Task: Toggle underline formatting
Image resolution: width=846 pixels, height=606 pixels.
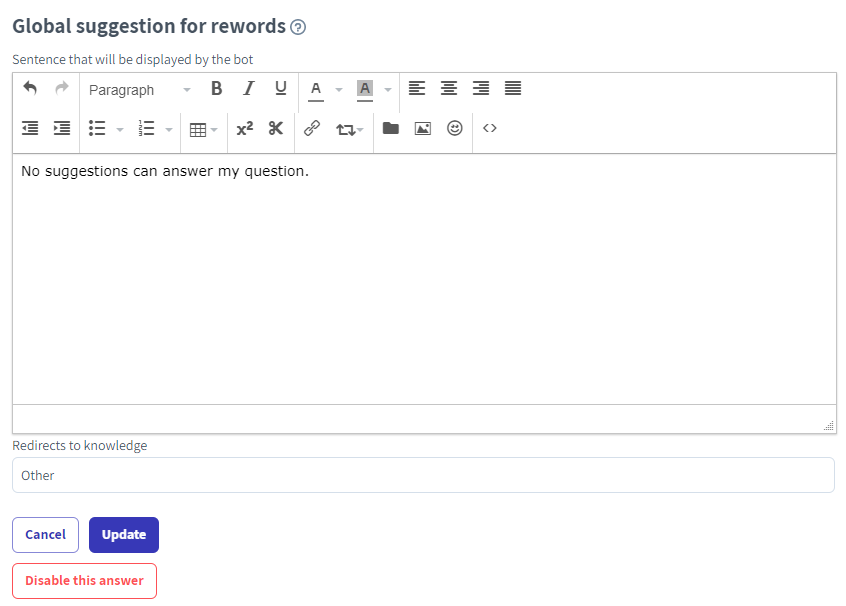Action: pos(280,89)
